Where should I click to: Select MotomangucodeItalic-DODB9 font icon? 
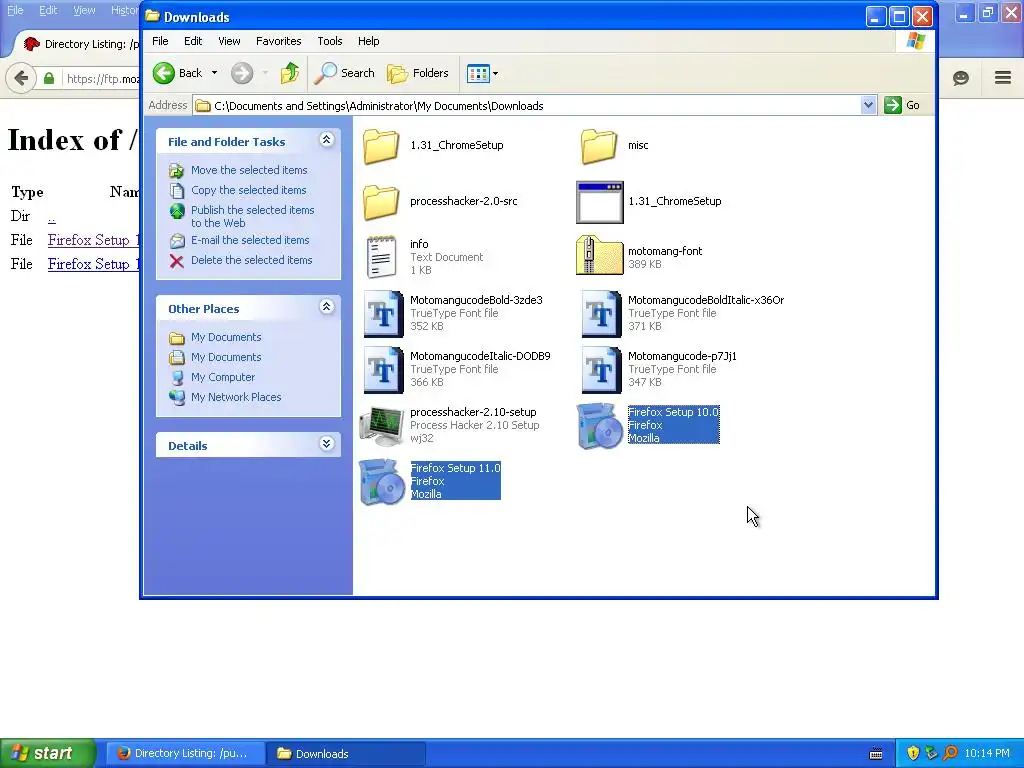(383, 370)
